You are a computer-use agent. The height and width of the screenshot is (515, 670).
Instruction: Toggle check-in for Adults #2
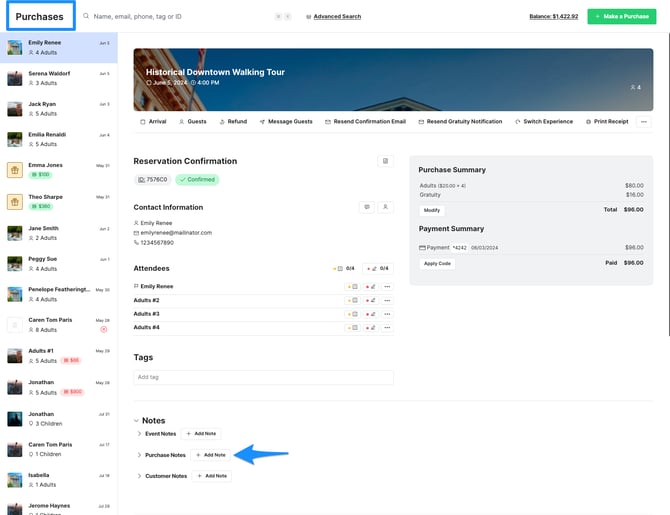[353, 300]
